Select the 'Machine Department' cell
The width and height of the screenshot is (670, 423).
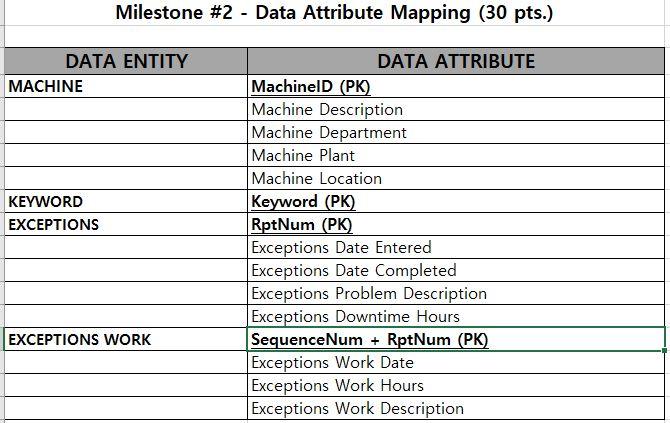[x=456, y=132]
